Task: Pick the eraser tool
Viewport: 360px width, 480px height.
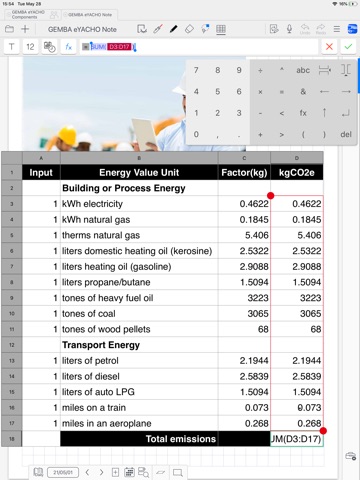Action: click(x=189, y=29)
